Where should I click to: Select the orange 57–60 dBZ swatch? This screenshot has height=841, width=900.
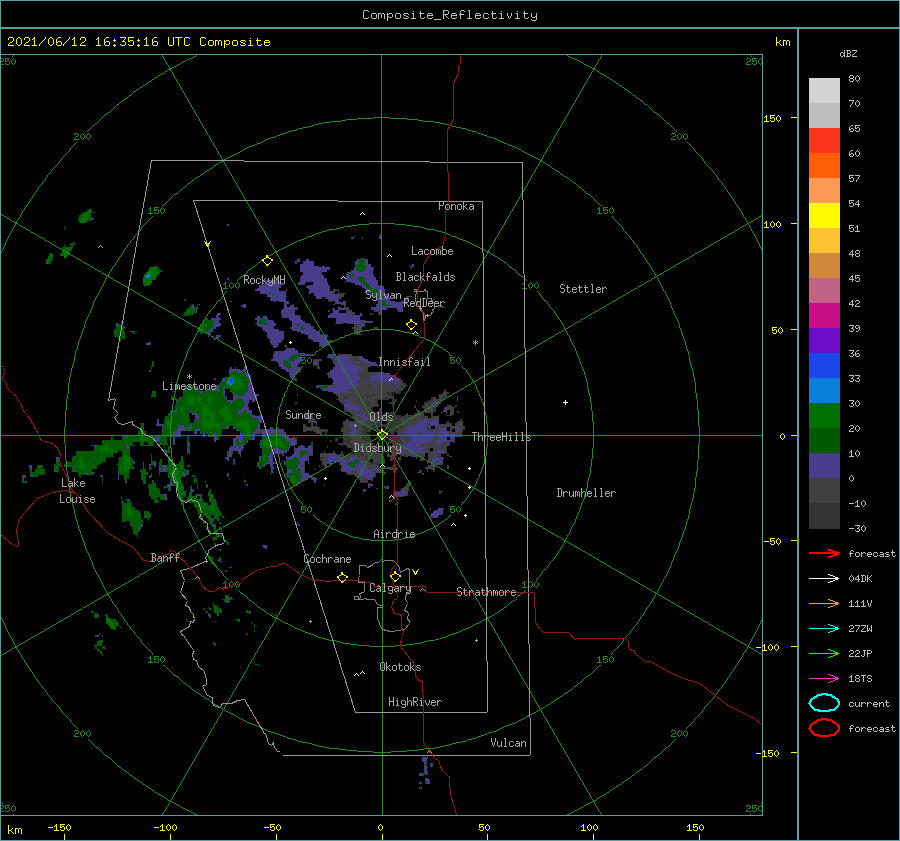(824, 165)
